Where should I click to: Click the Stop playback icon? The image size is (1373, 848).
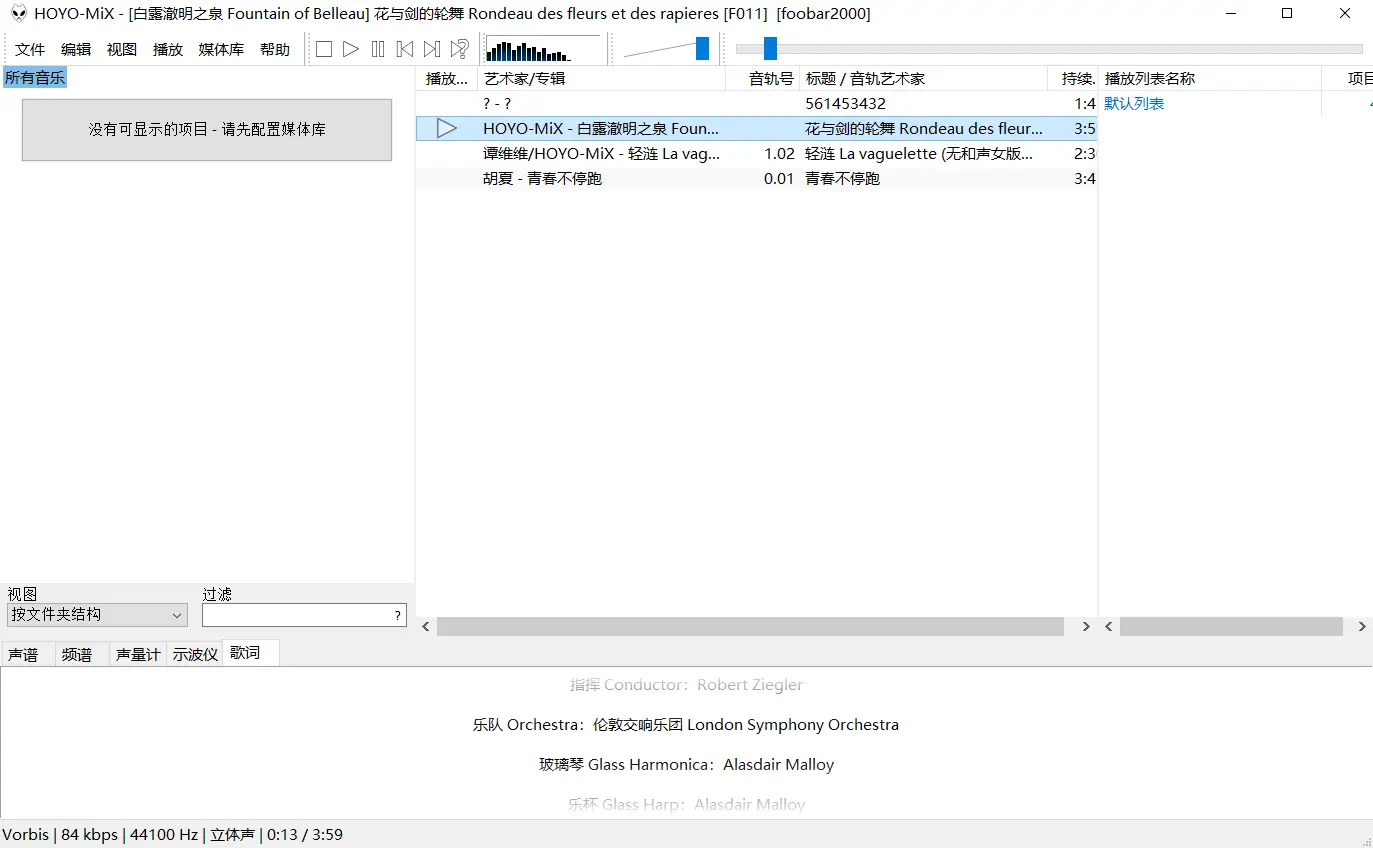coord(324,48)
